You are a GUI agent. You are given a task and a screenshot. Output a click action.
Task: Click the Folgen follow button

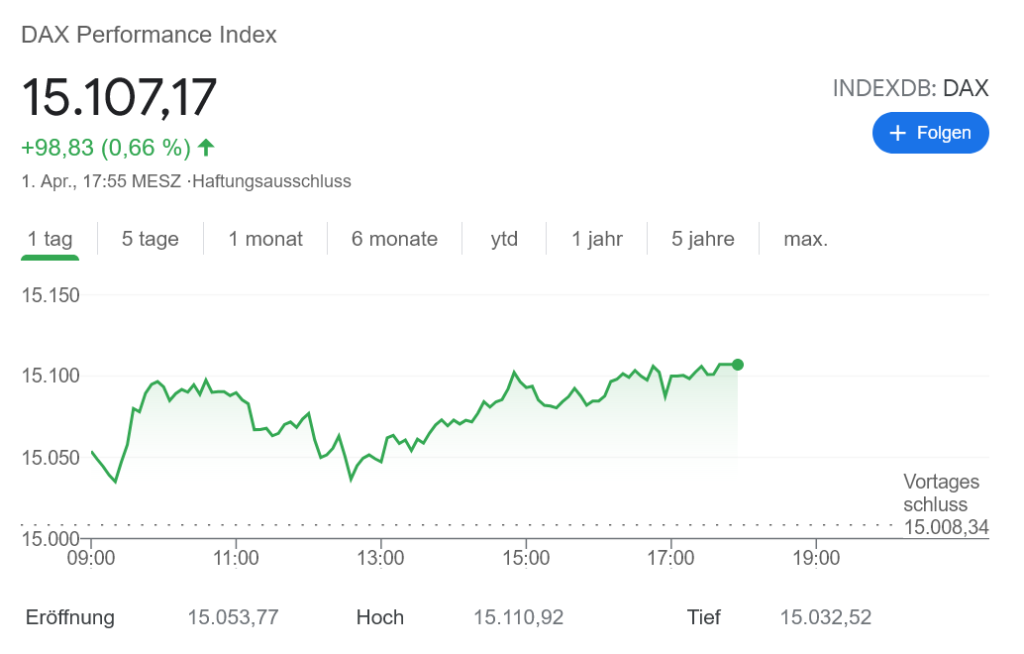coord(930,133)
